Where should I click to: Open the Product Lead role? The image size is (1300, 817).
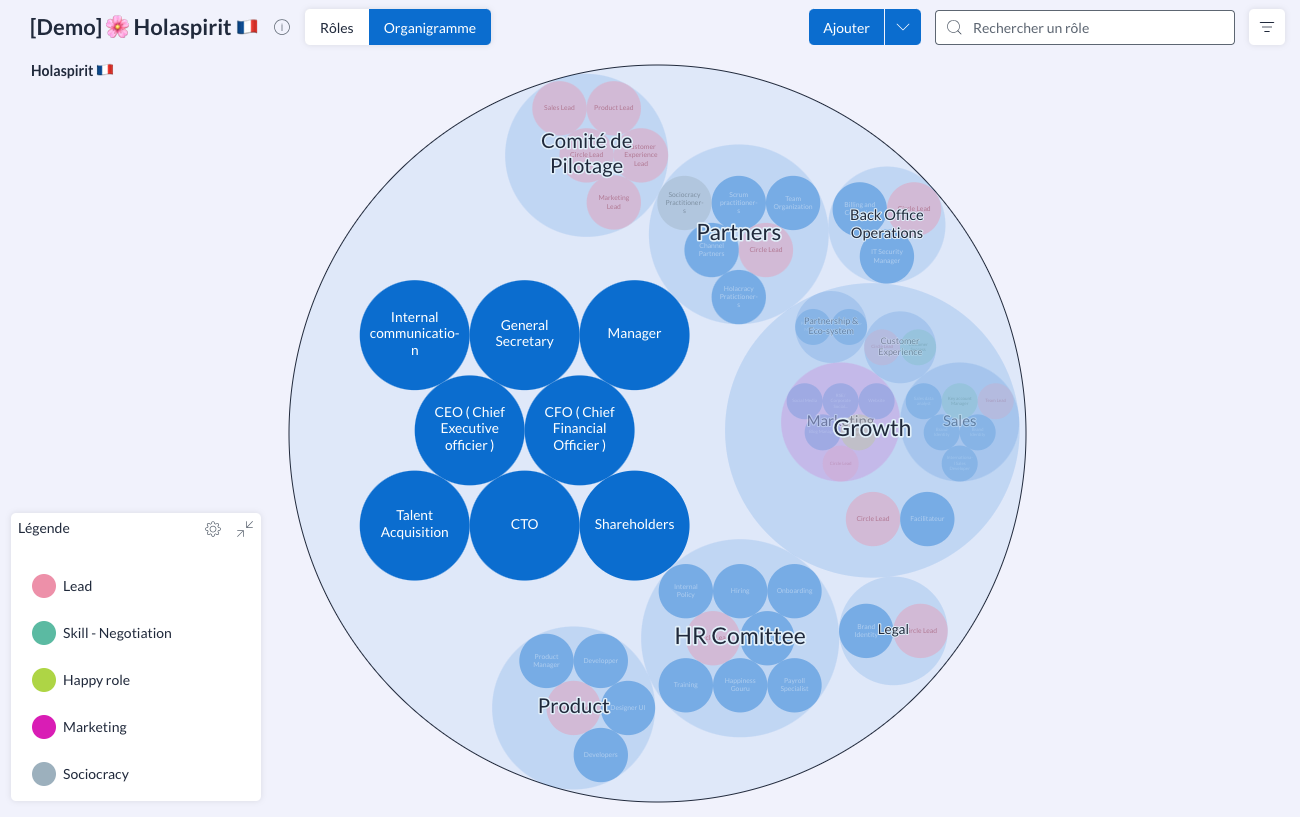coord(613,108)
